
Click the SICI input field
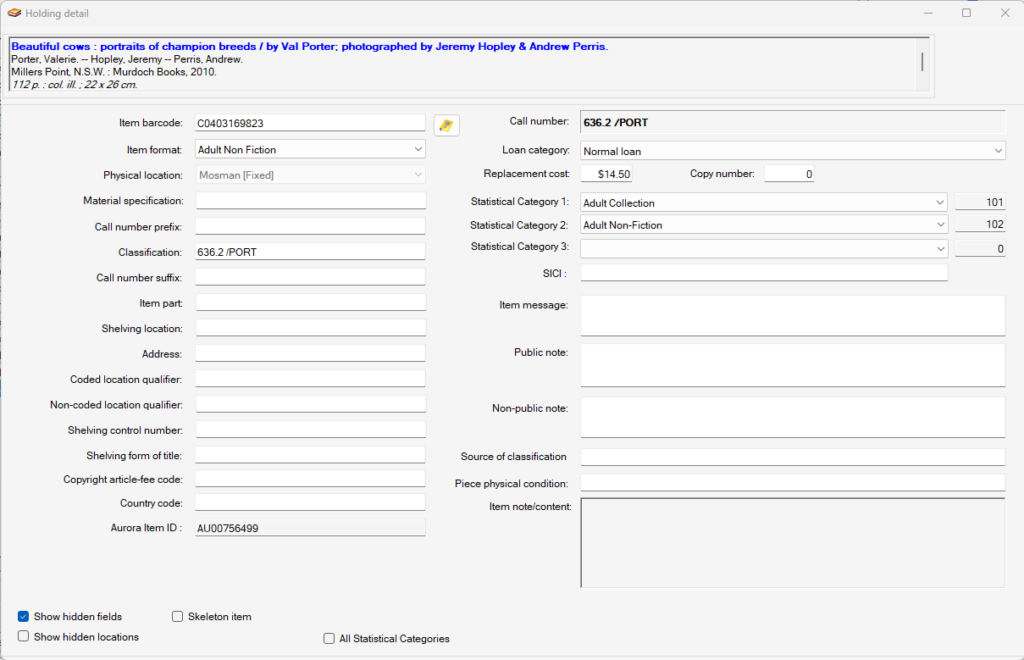763,271
